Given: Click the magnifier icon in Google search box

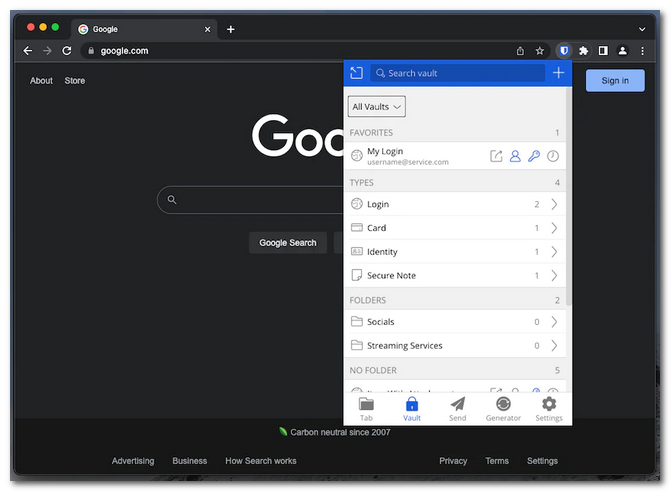Looking at the screenshot, I should pyautogui.click(x=172, y=199).
